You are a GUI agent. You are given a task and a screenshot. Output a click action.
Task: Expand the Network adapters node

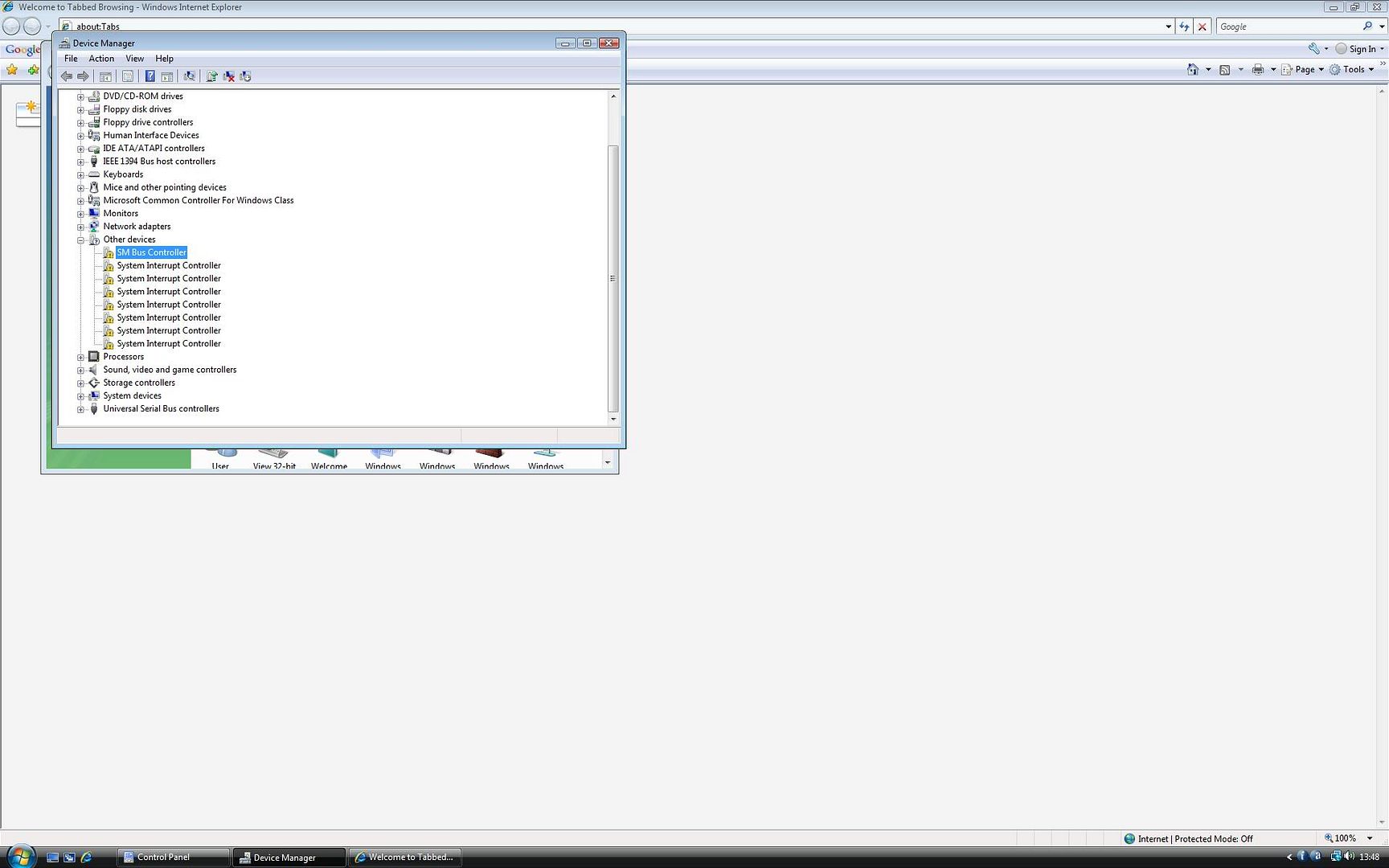[80, 227]
